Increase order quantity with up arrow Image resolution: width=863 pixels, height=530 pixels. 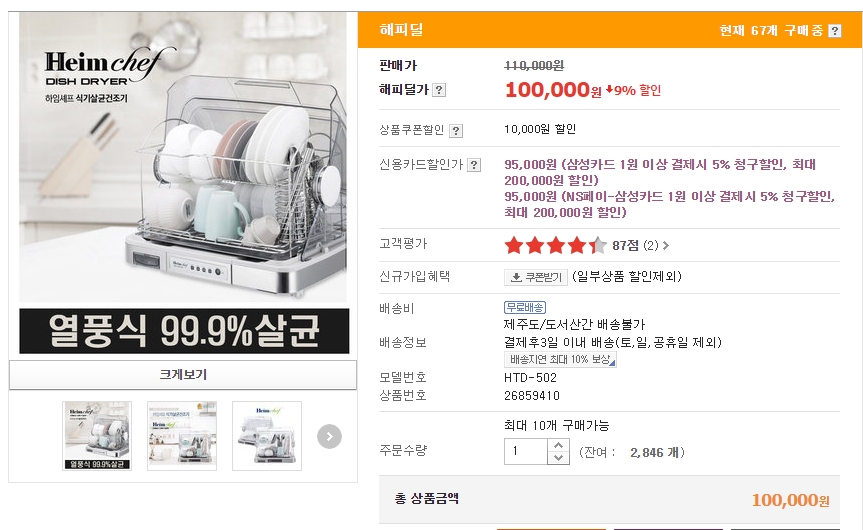[559, 445]
